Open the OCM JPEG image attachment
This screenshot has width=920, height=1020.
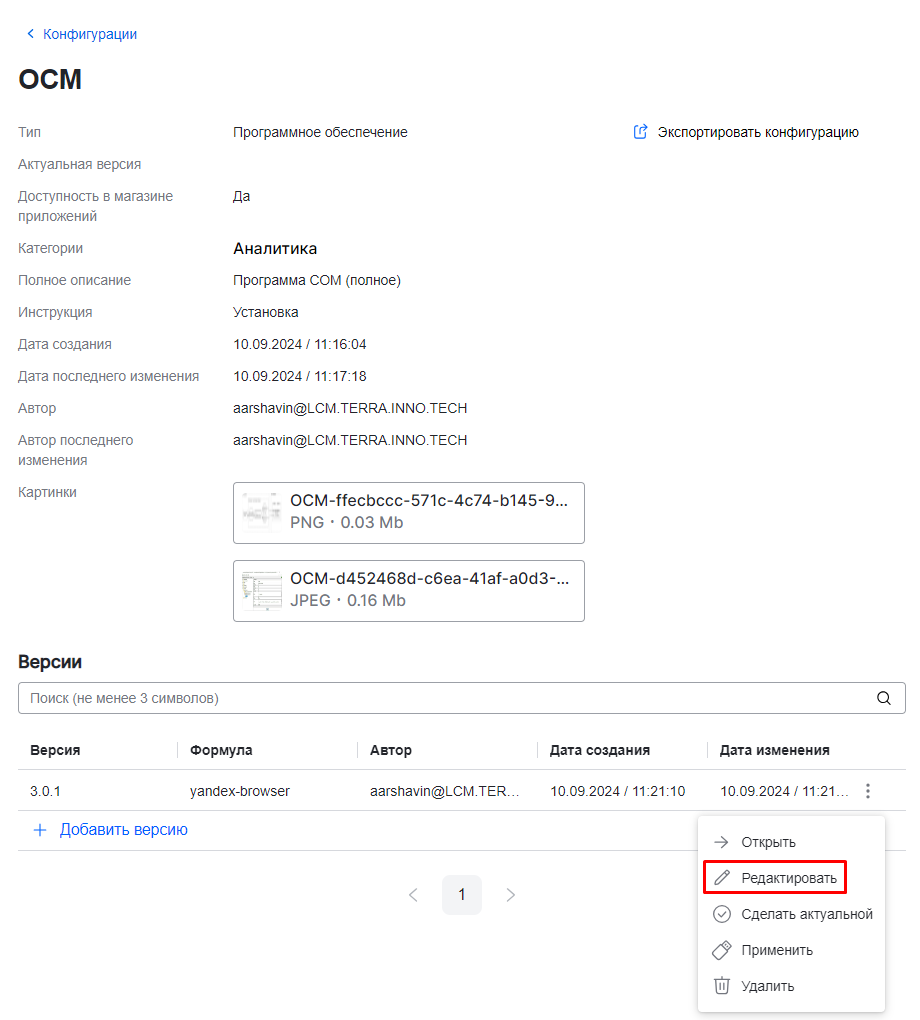click(408, 591)
